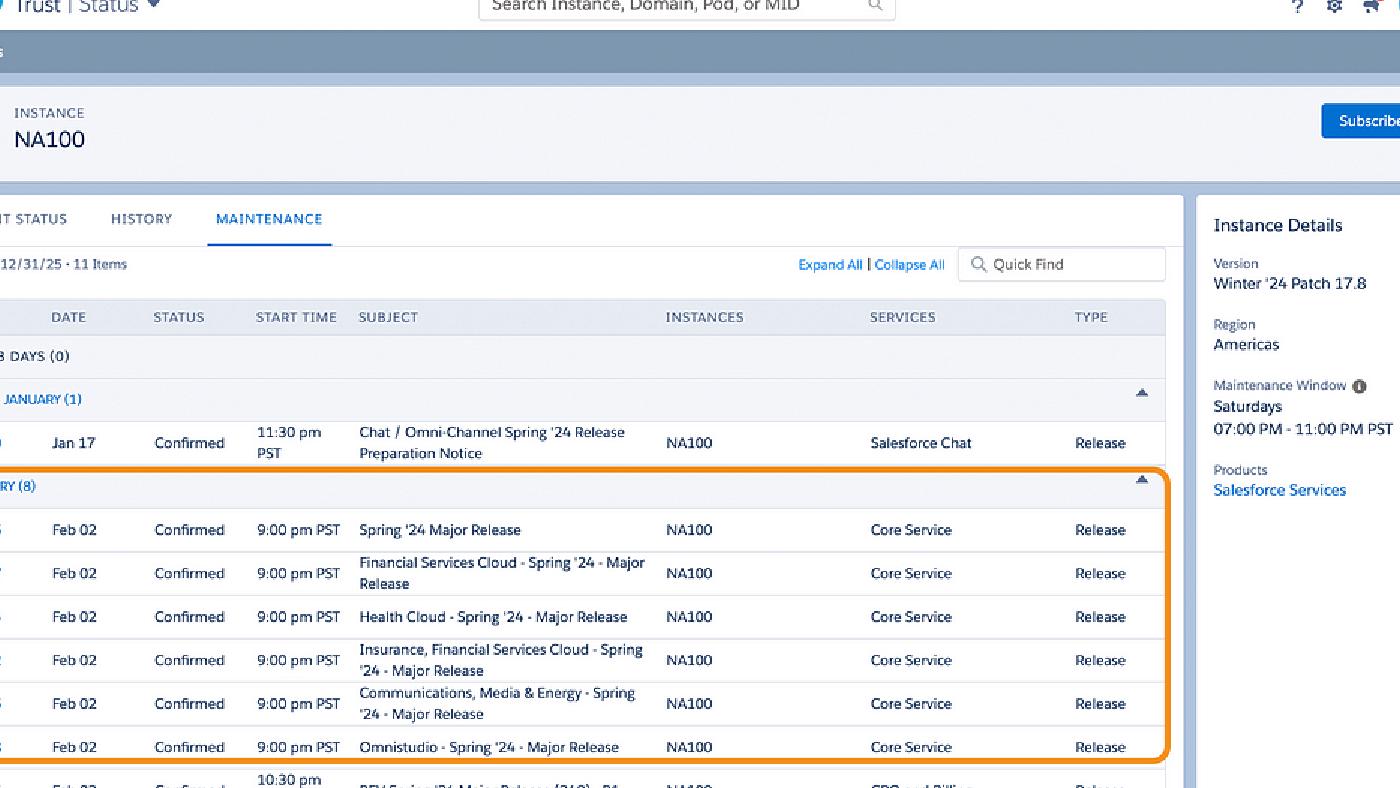Image resolution: width=1400 pixels, height=788 pixels.
Task: Collapse the February maintenance section
Action: (1141, 481)
